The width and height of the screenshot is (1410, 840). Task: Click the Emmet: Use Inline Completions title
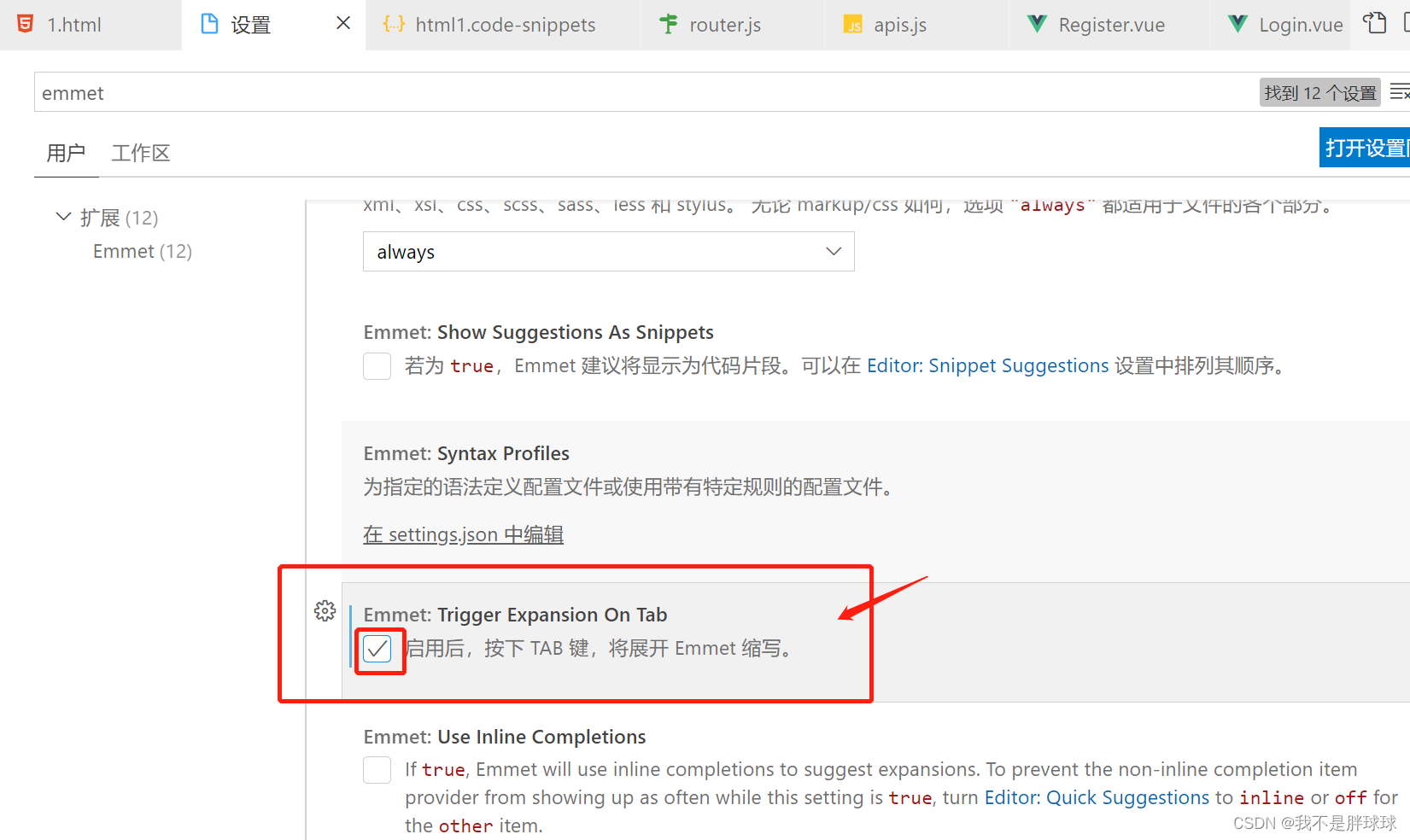pos(505,737)
